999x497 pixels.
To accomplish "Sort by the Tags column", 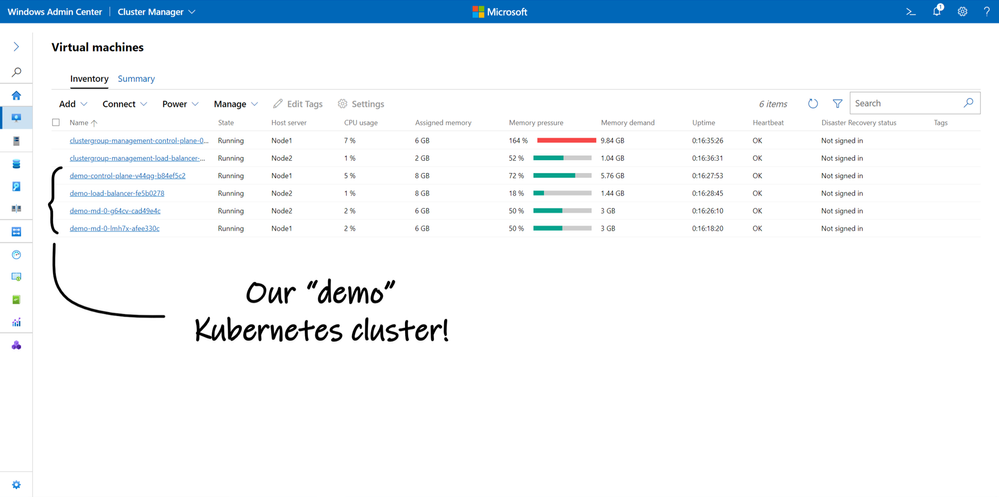I will 940,122.
